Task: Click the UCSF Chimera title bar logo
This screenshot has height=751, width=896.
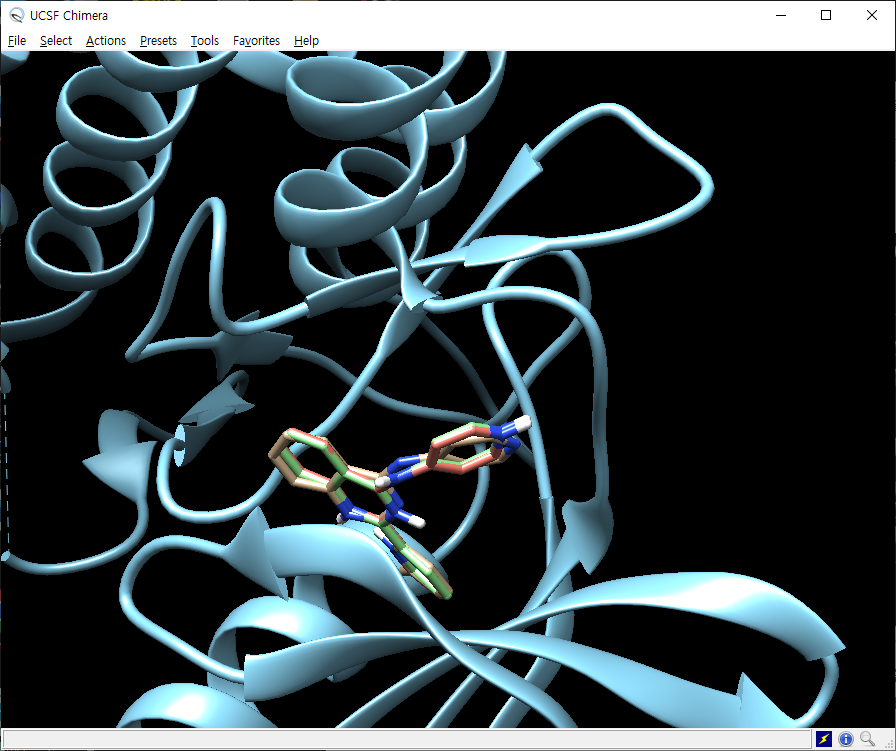Action: pos(17,15)
